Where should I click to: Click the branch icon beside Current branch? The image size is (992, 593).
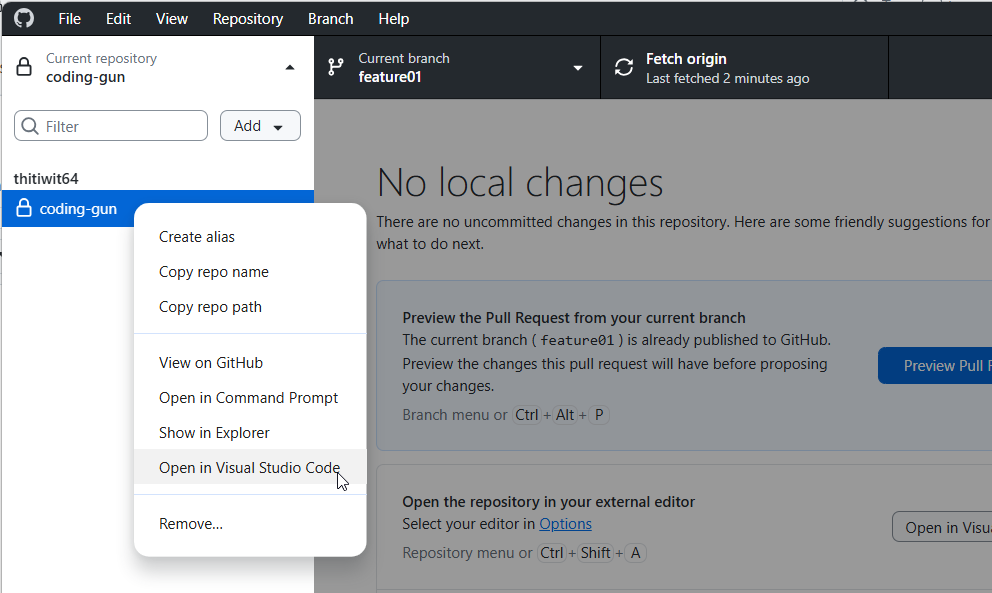(x=336, y=67)
